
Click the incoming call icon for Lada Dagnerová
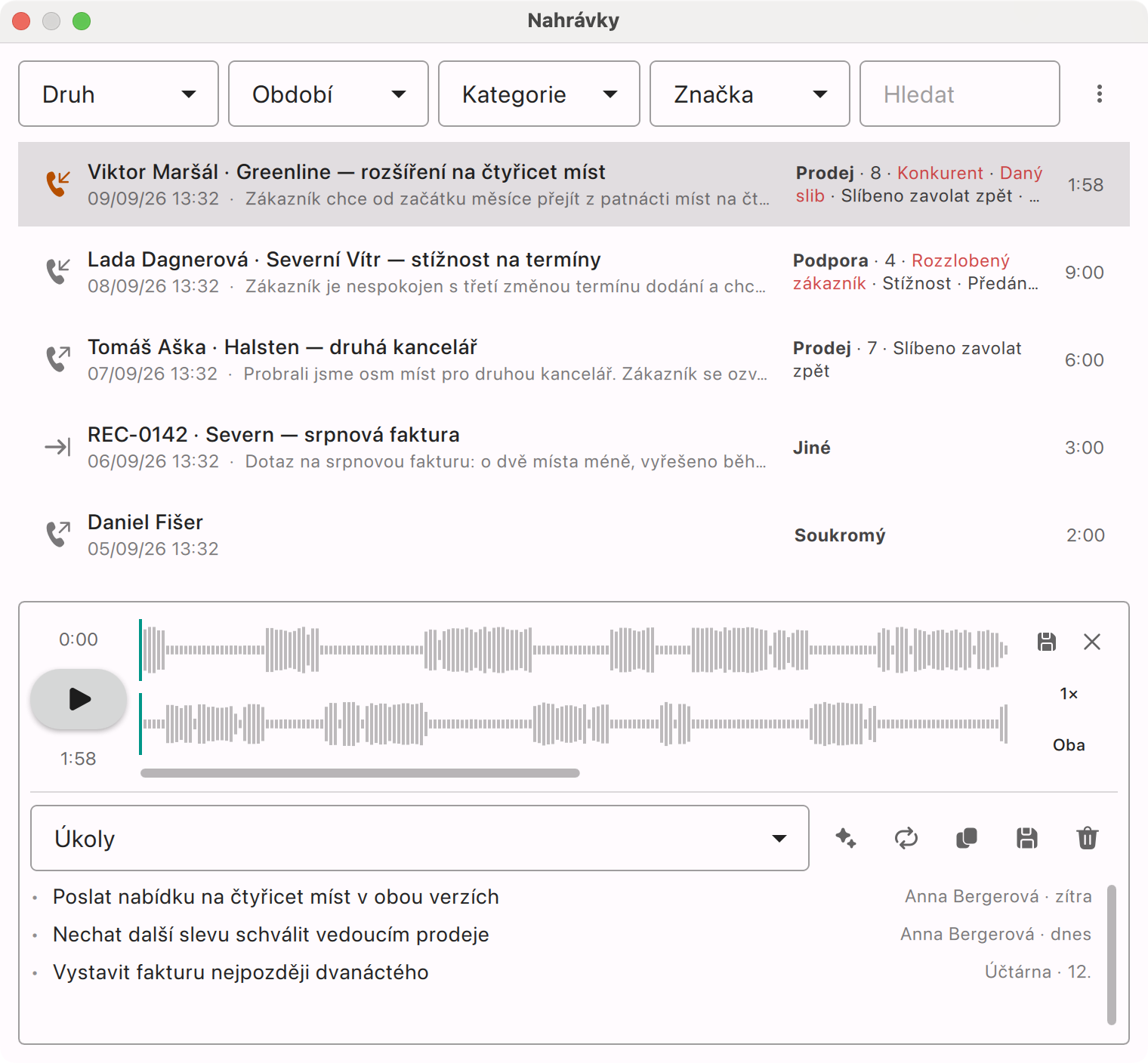pos(58,271)
